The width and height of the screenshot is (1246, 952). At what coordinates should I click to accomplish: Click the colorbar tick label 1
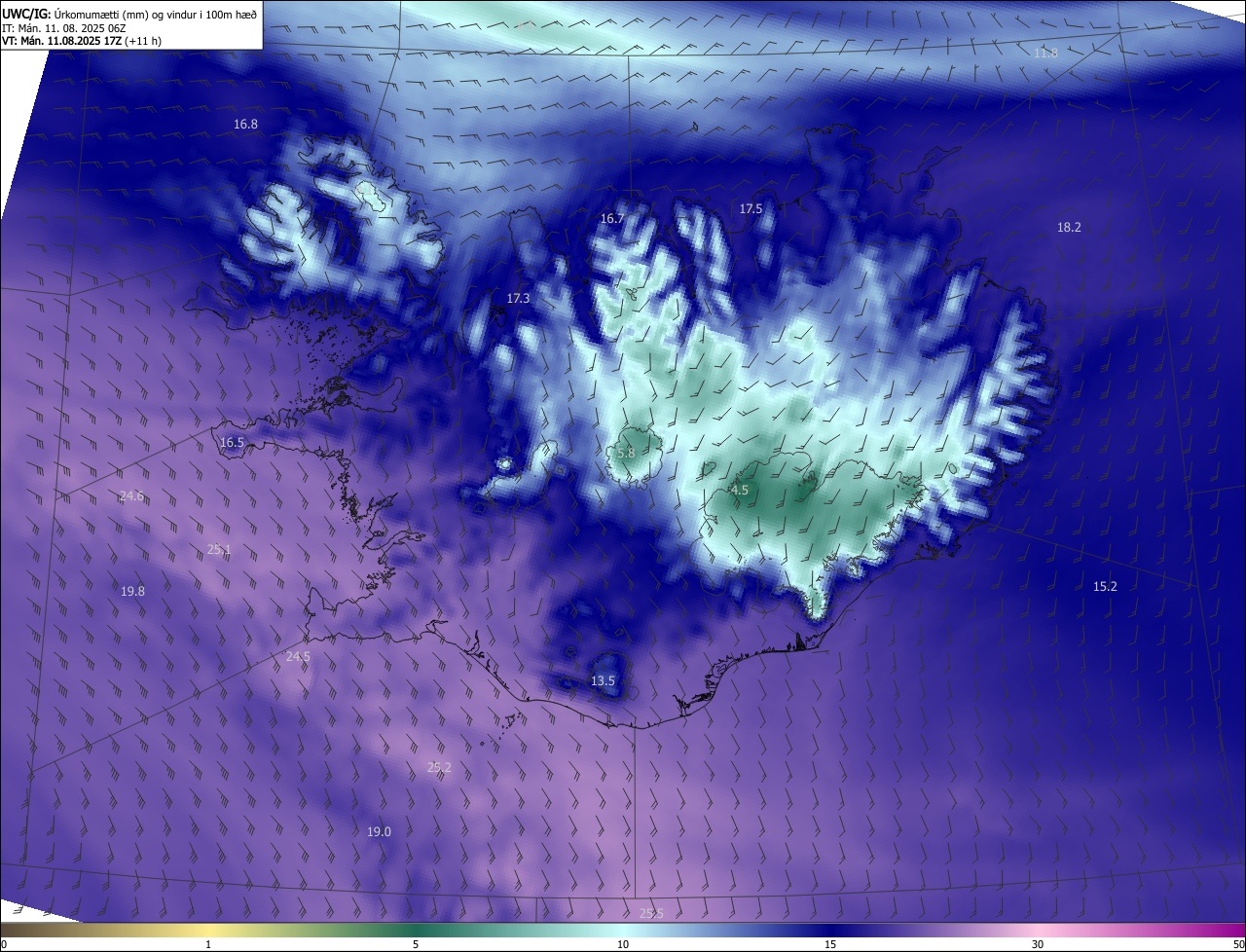point(208,944)
